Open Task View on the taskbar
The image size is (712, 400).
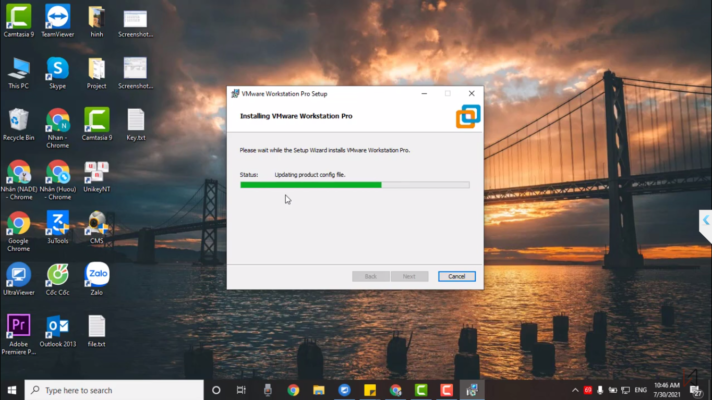click(x=241, y=390)
